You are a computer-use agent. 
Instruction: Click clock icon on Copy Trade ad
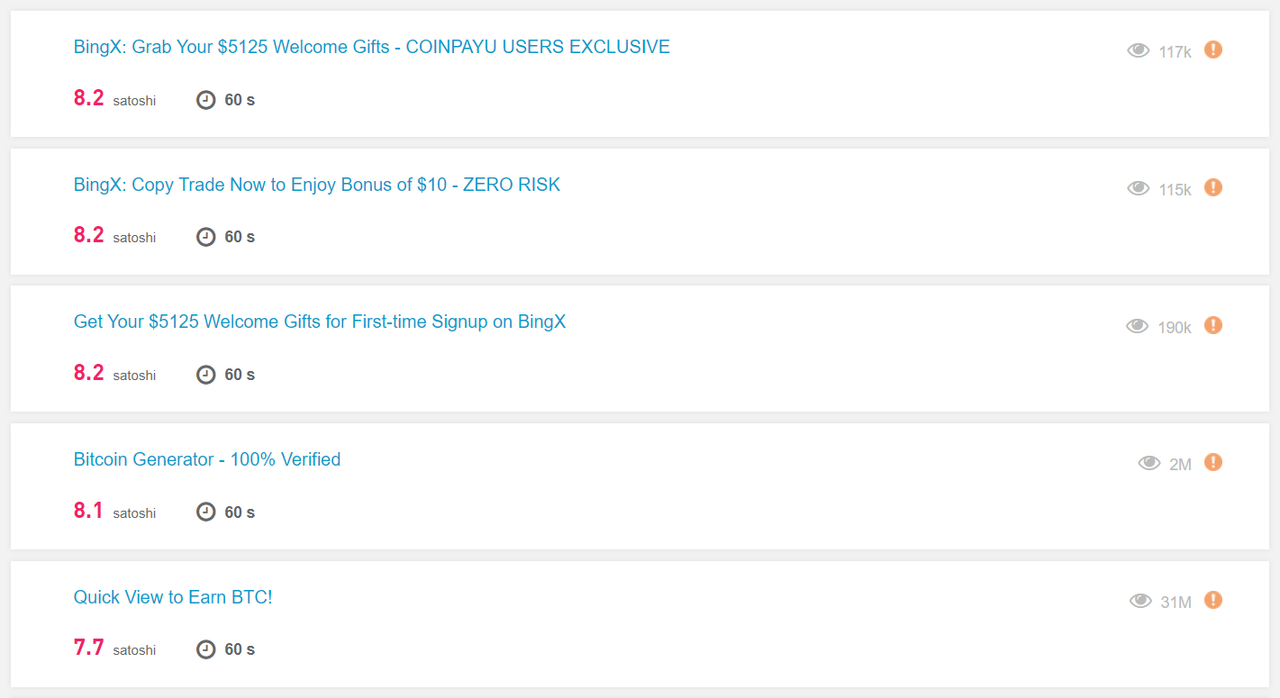(206, 237)
